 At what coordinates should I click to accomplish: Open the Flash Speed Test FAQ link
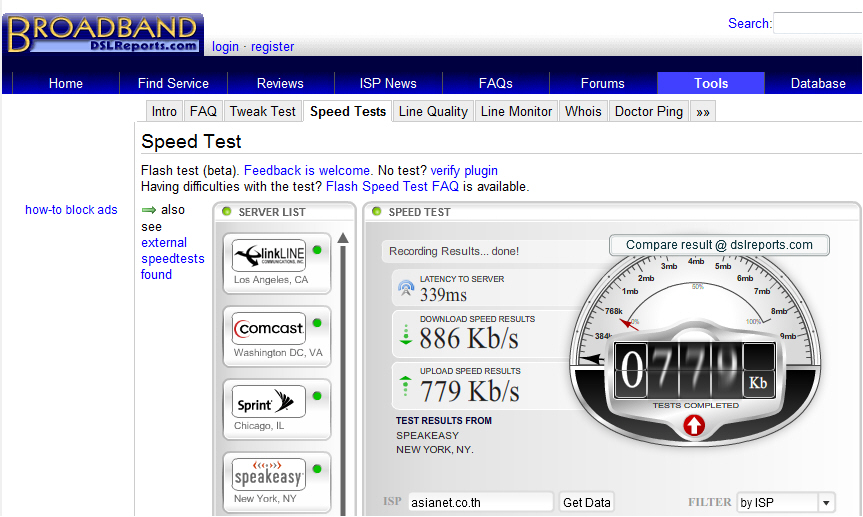392,187
